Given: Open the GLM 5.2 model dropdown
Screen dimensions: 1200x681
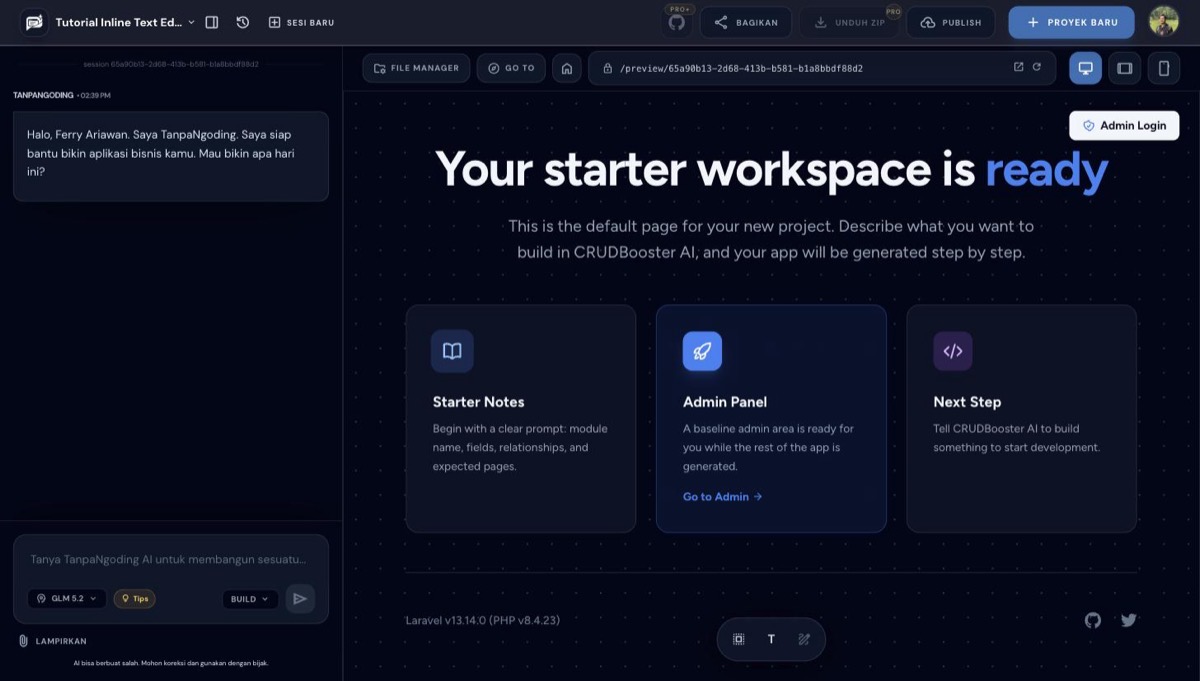Looking at the screenshot, I should coord(67,599).
